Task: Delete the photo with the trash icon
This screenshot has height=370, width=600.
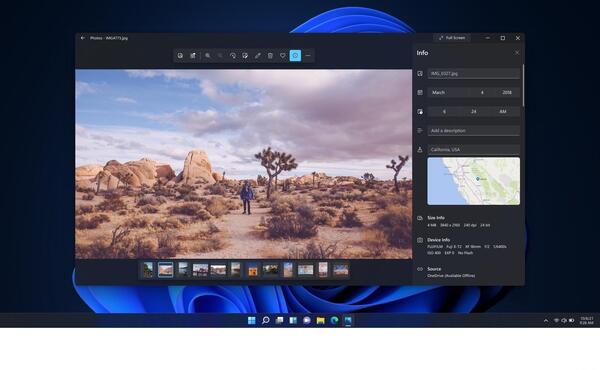Action: 270,55
